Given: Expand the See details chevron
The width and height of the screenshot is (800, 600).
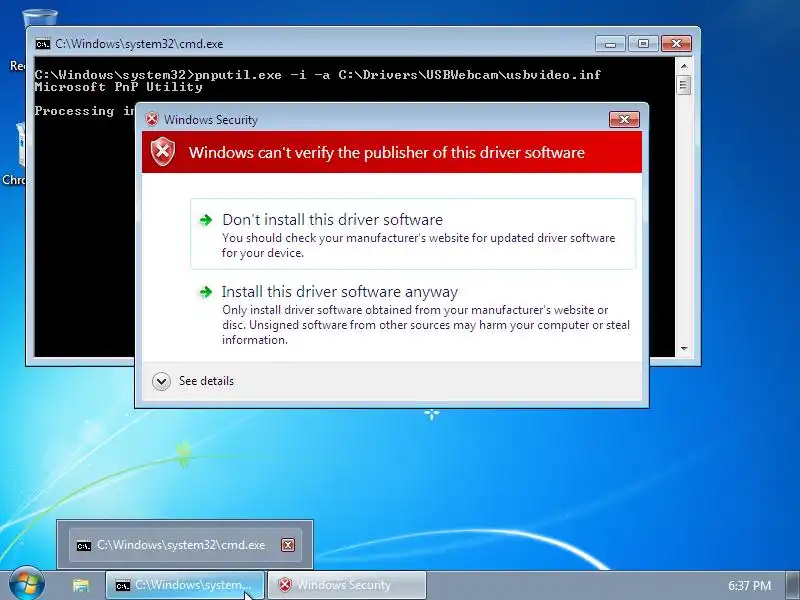Looking at the screenshot, I should pos(161,381).
